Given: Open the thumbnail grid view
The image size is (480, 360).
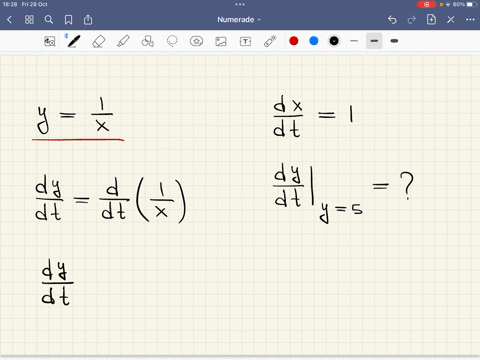Looking at the screenshot, I should tap(29, 20).
